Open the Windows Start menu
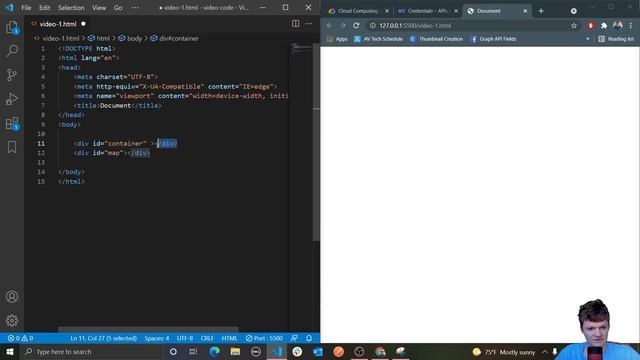This screenshot has width=640, height=360. [9, 351]
